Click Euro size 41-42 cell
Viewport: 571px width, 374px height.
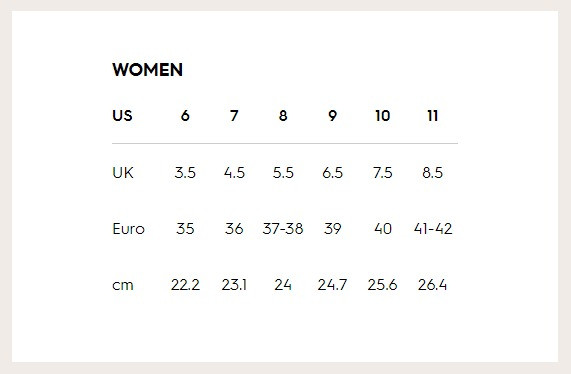433,229
